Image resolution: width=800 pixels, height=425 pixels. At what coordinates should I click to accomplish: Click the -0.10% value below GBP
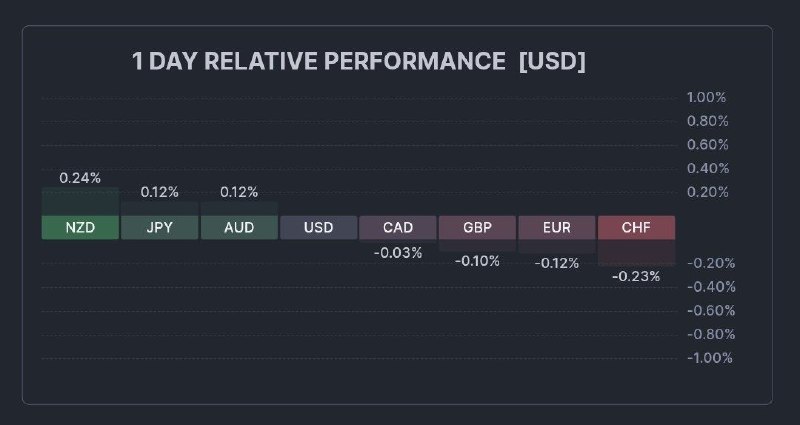(x=477, y=261)
